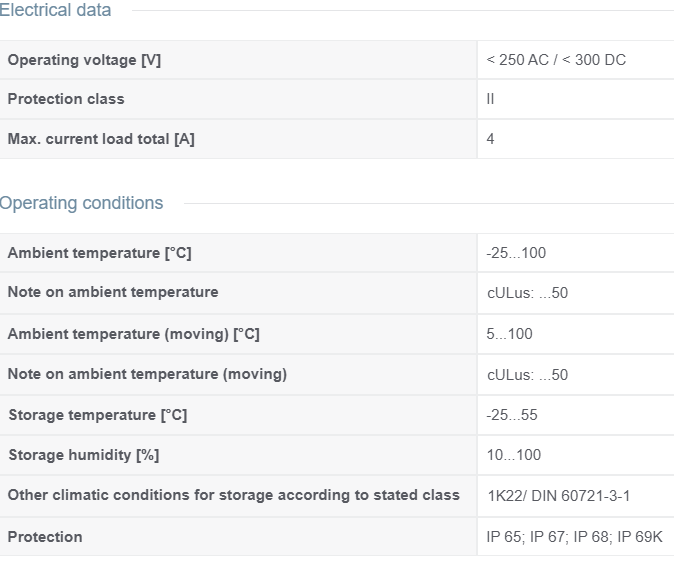The image size is (674, 566).
Task: Select the Operating voltage [V] label
Action: pyautogui.click(x=84, y=60)
